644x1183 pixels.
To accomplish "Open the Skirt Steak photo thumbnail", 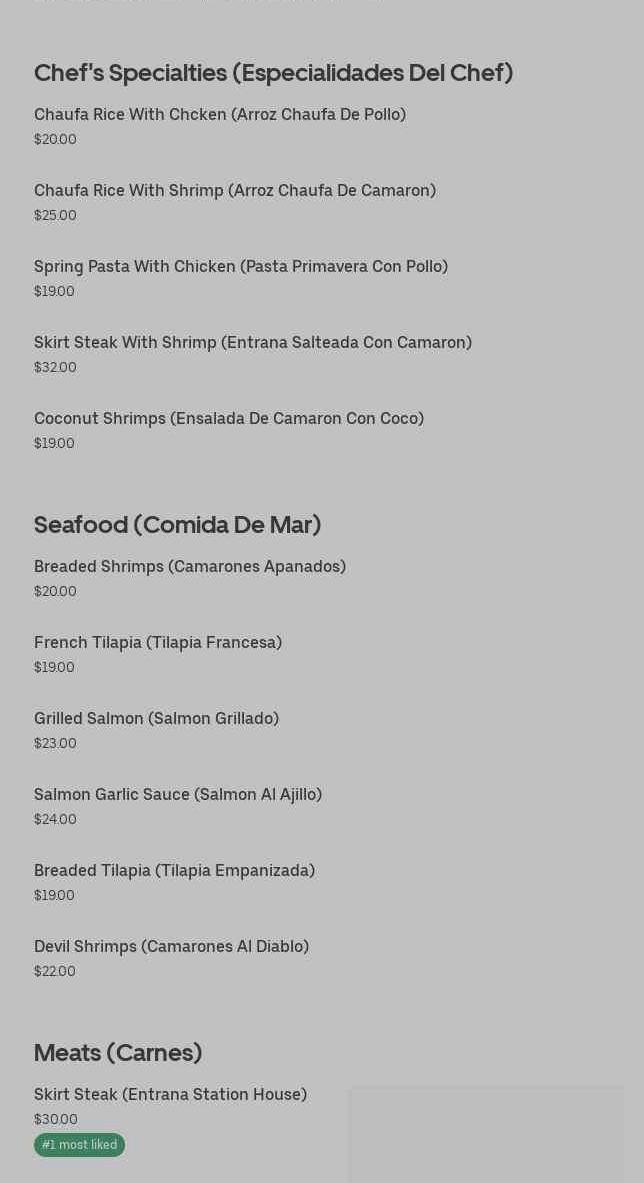I will tap(486, 1135).
